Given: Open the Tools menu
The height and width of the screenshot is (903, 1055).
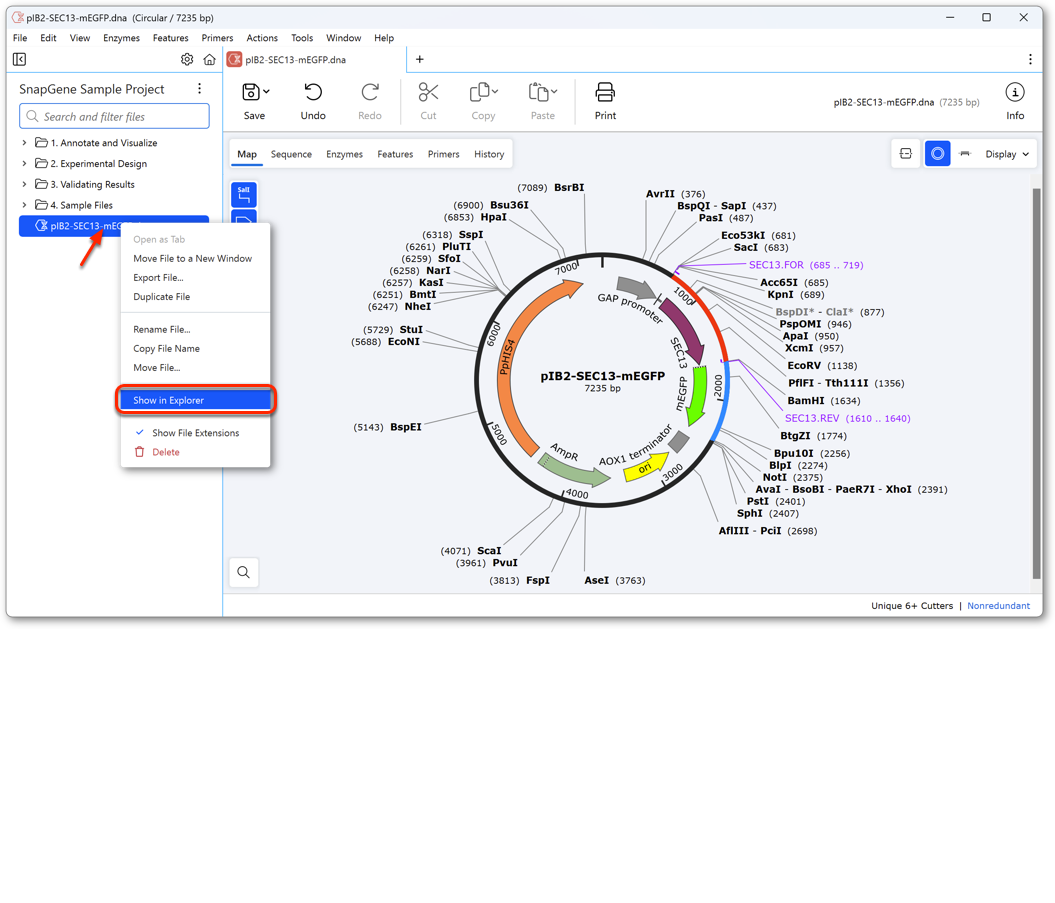Looking at the screenshot, I should [x=302, y=38].
